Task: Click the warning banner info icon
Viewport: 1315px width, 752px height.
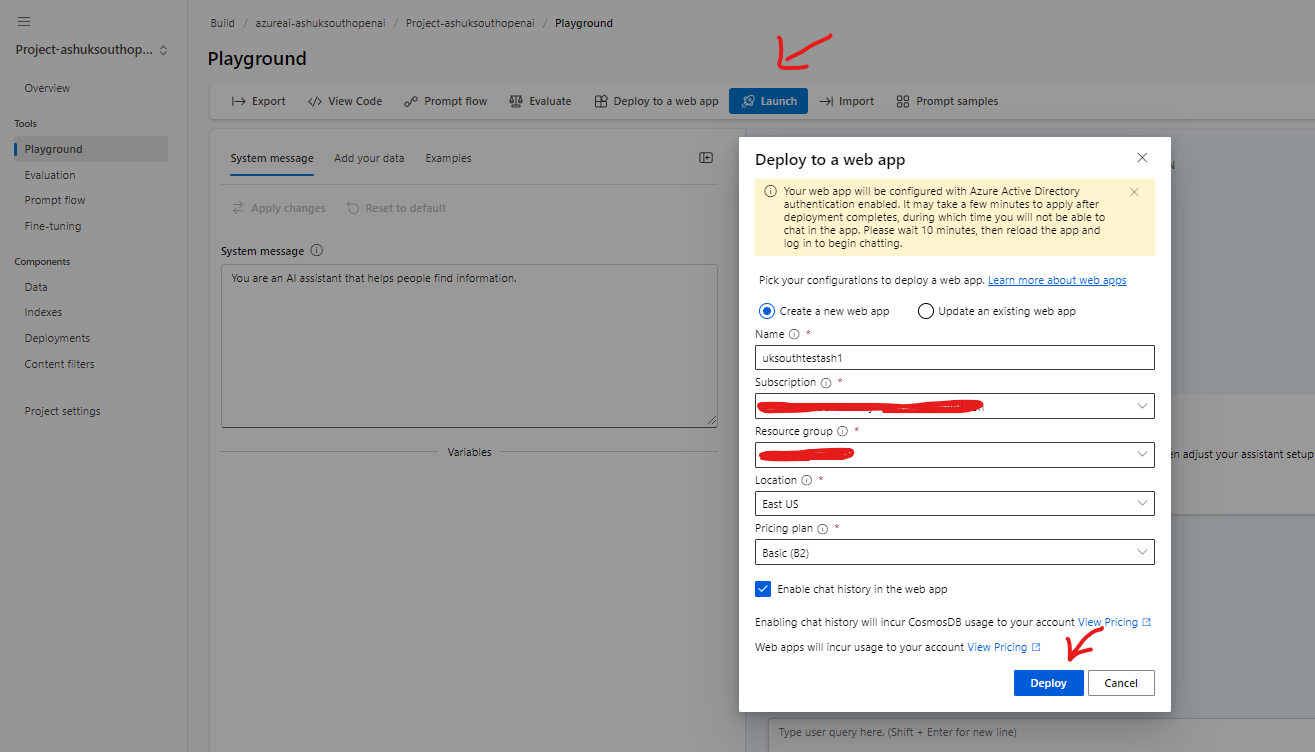Action: 770,191
